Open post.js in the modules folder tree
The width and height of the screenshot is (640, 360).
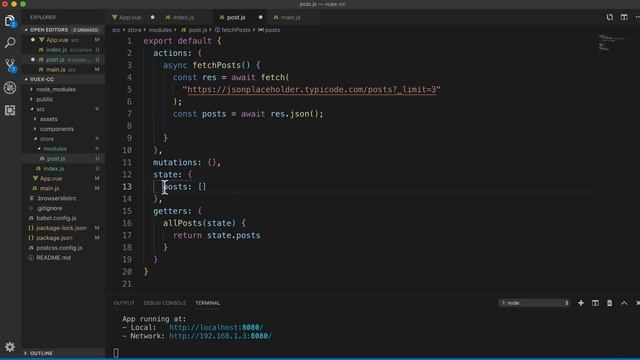point(56,158)
